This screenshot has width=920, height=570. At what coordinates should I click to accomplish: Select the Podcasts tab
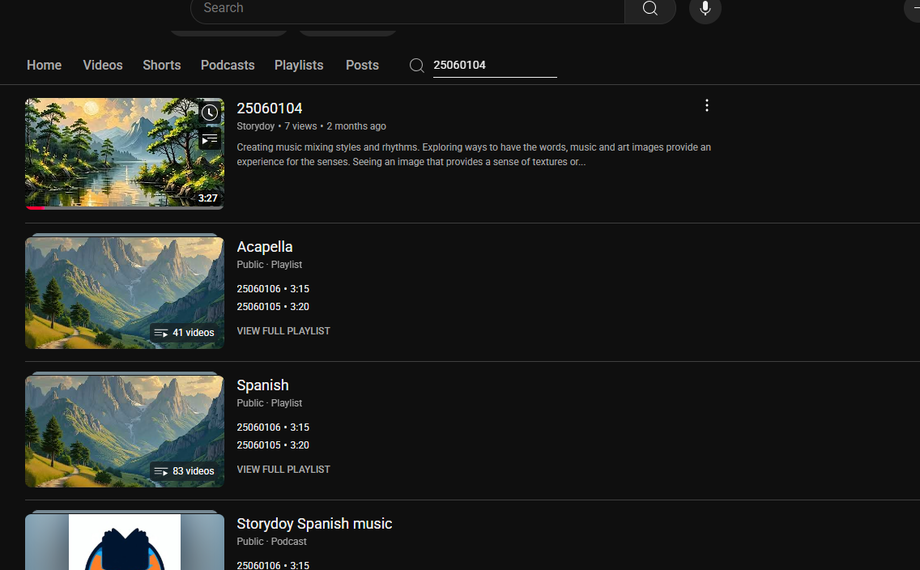coord(227,65)
